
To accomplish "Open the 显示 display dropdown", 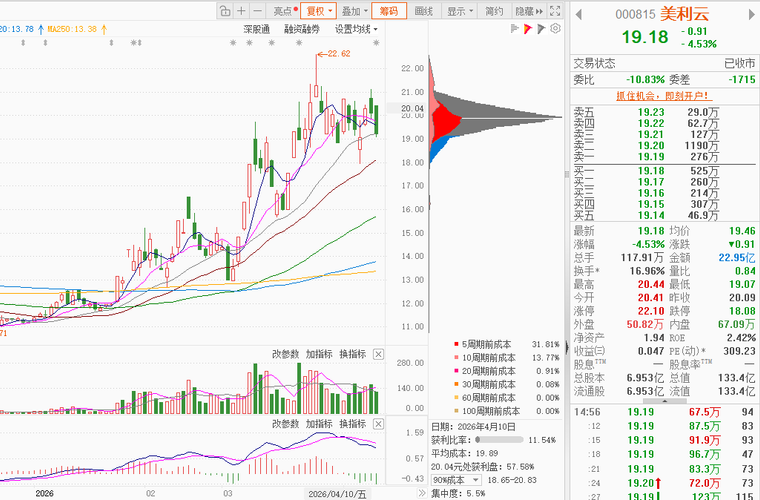I will click(459, 11).
